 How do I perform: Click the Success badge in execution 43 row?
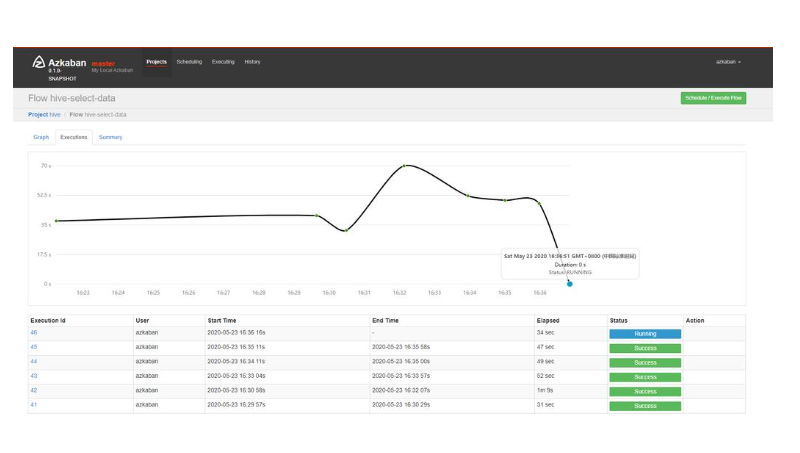645,377
